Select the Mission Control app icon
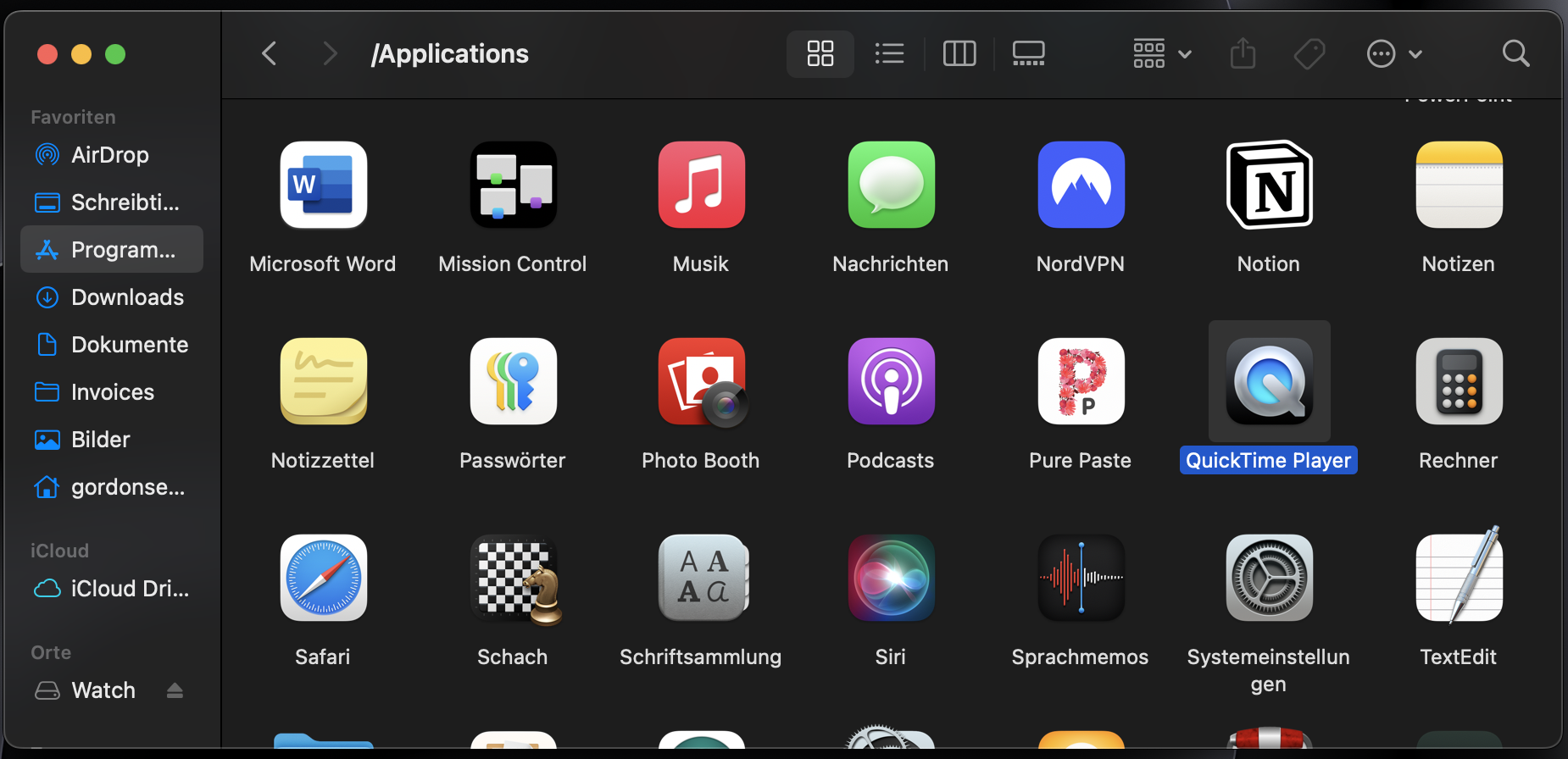The height and width of the screenshot is (759, 1568). pyautogui.click(x=513, y=185)
